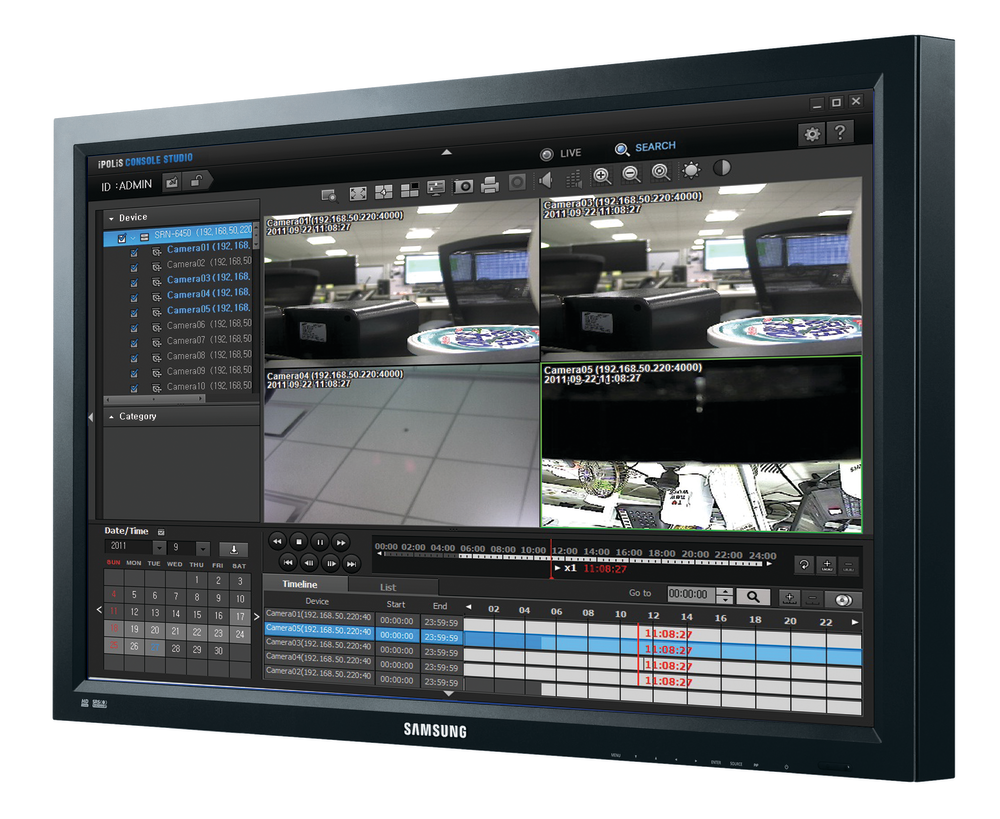Viewport: 1000px width, 819px height.
Task: Uncheck the Camera02 checkbox
Action: click(x=133, y=264)
